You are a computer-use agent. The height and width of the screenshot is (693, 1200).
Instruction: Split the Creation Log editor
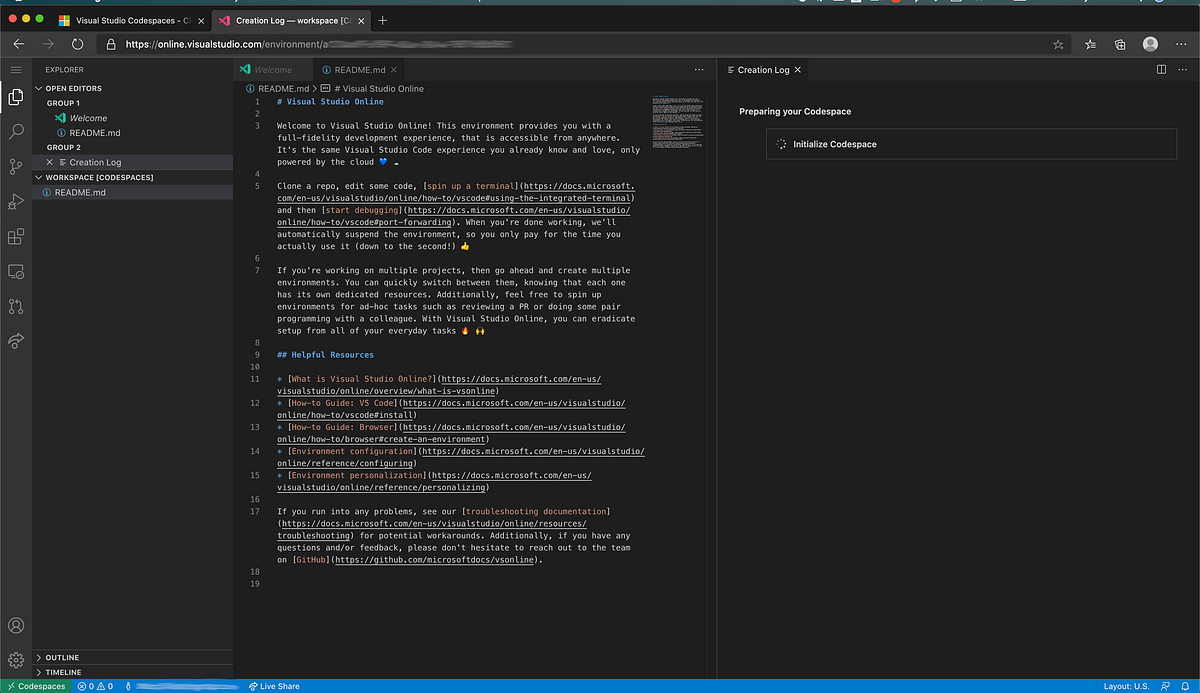coord(1160,69)
